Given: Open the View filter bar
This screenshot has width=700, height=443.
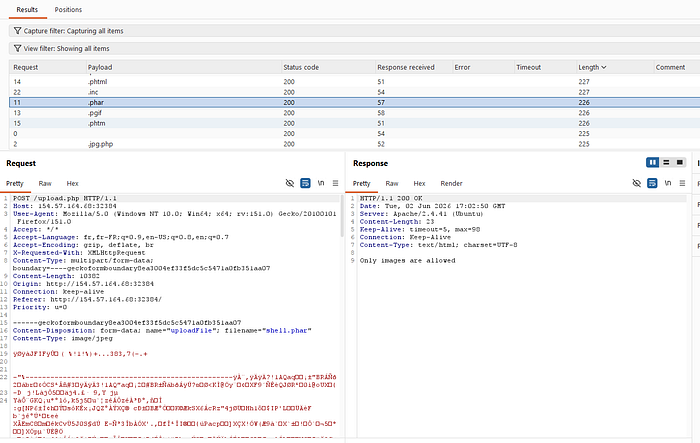Looking at the screenshot, I should coord(354,48).
